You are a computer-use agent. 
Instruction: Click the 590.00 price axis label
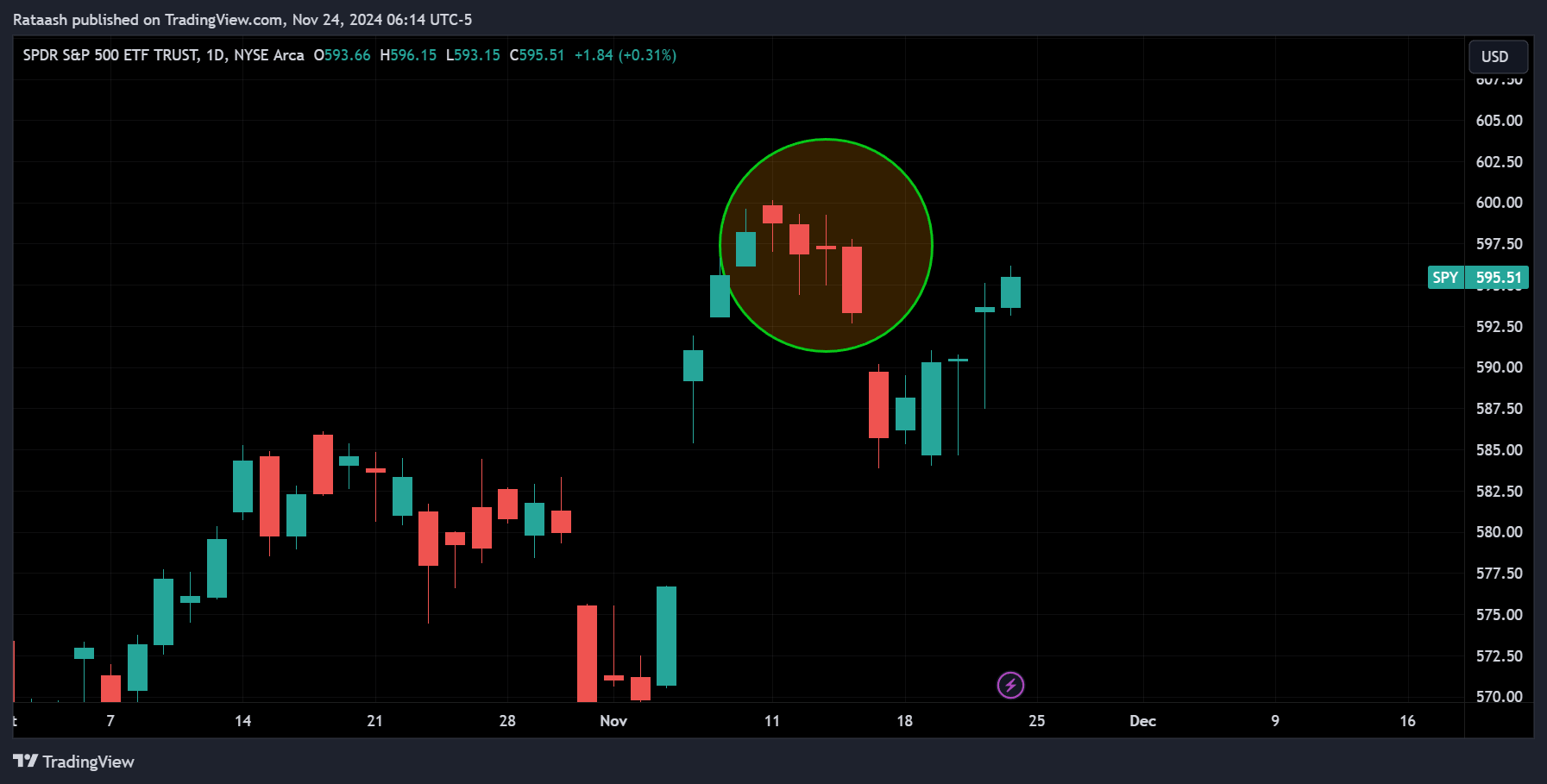(x=1499, y=367)
